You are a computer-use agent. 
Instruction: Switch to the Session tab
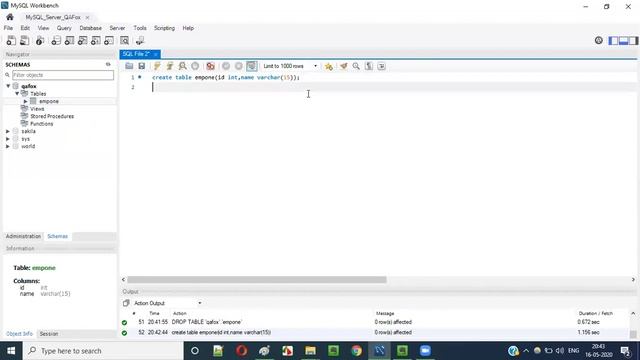tap(49, 334)
